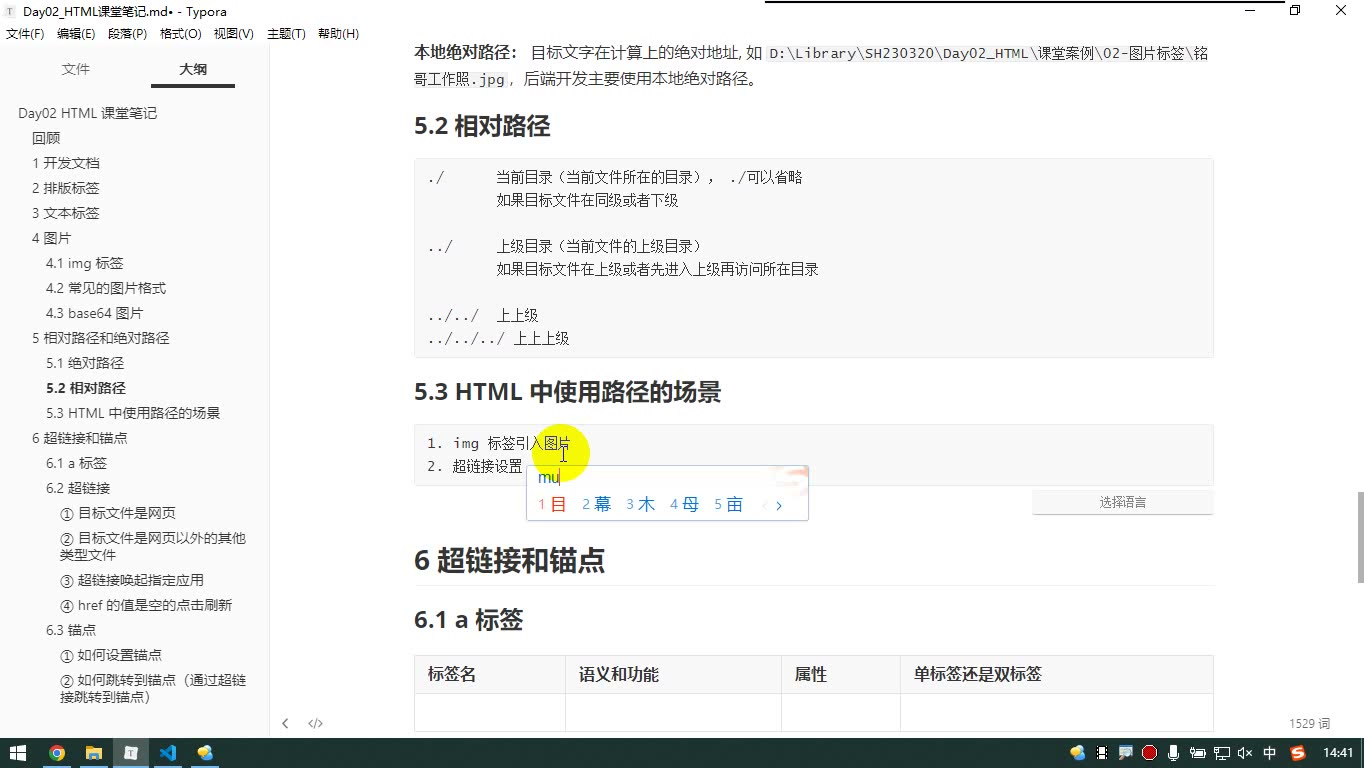
Task: Click the network icon in the system tray
Action: pos(1221,753)
